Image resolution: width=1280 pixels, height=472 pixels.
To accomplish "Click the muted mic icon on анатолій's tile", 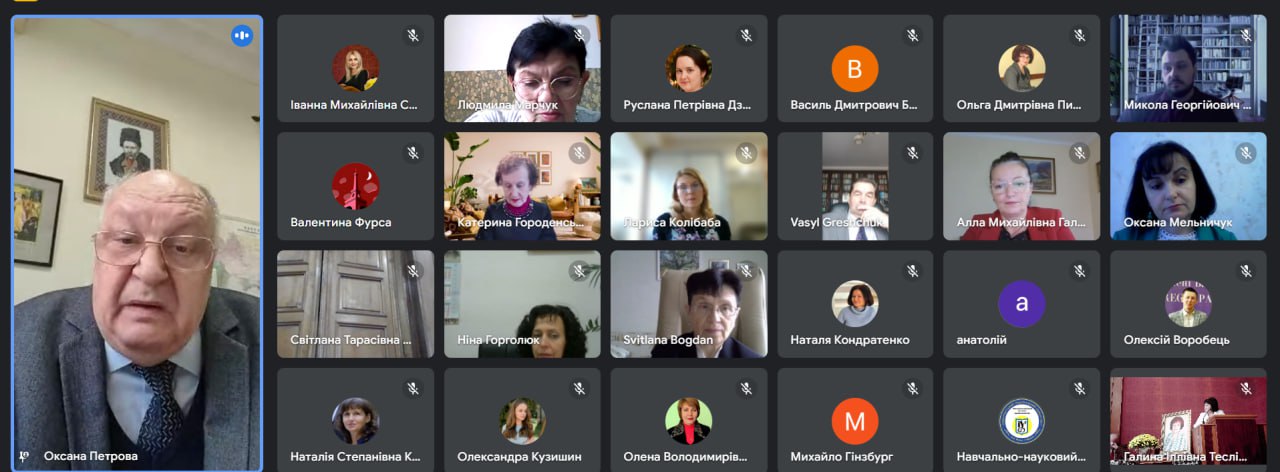I will pyautogui.click(x=1078, y=271).
